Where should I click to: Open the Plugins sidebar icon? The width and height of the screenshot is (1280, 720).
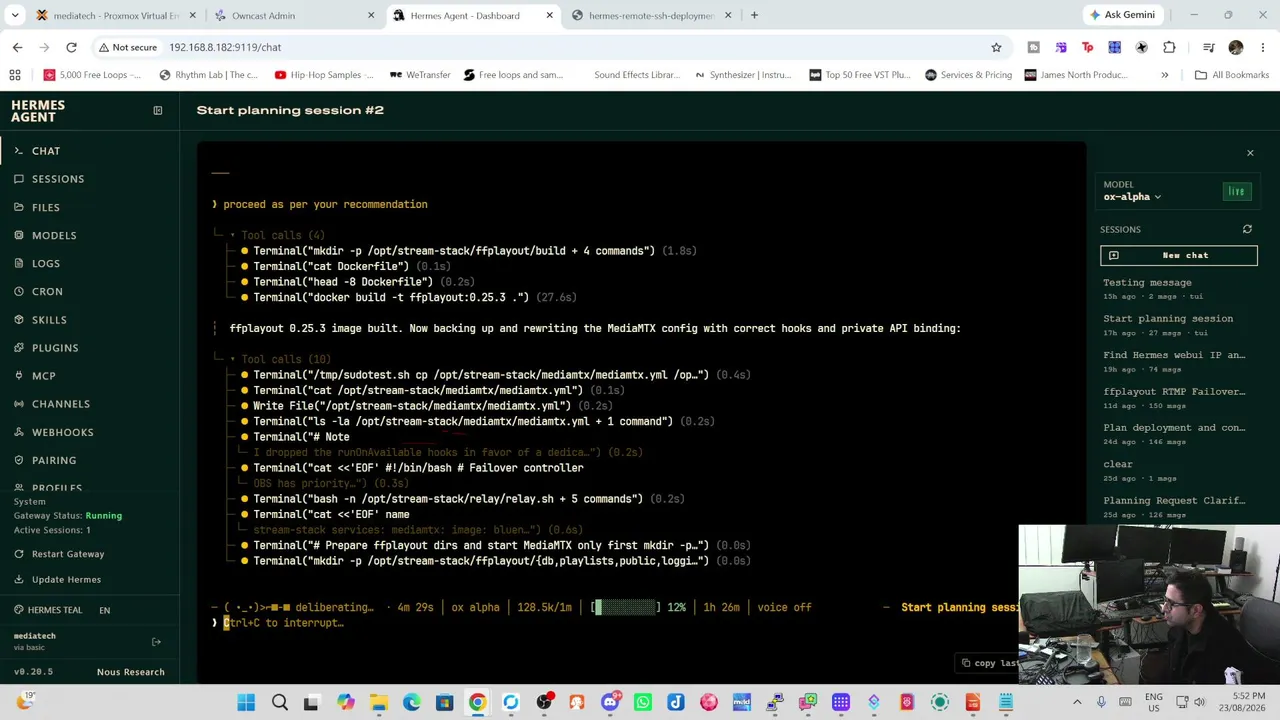click(18, 348)
